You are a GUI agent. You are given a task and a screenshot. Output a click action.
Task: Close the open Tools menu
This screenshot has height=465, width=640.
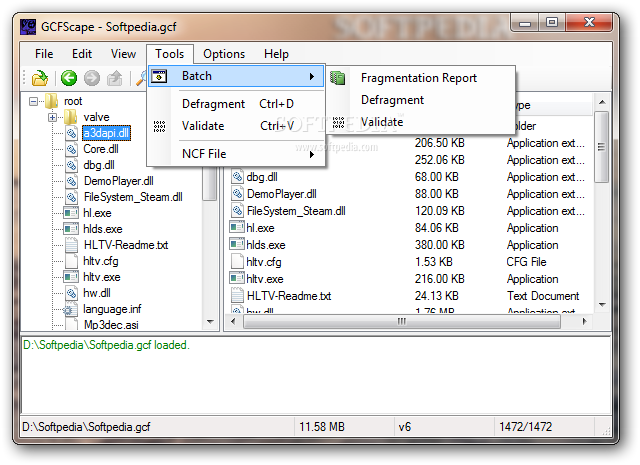click(x=170, y=54)
